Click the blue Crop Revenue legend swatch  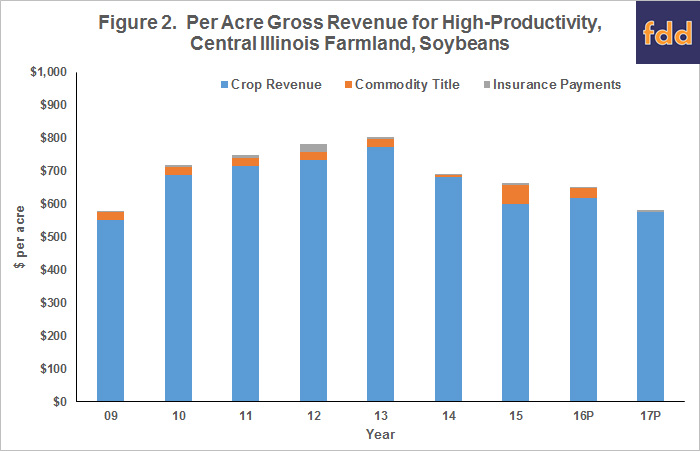[225, 84]
